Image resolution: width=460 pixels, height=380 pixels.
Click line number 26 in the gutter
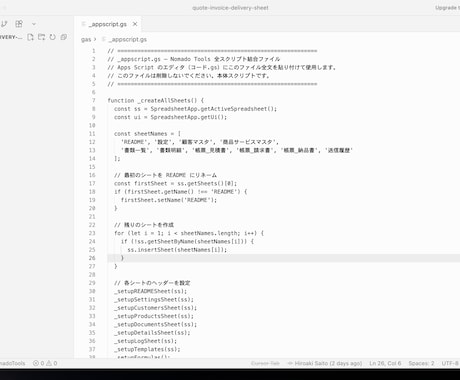pos(92,258)
